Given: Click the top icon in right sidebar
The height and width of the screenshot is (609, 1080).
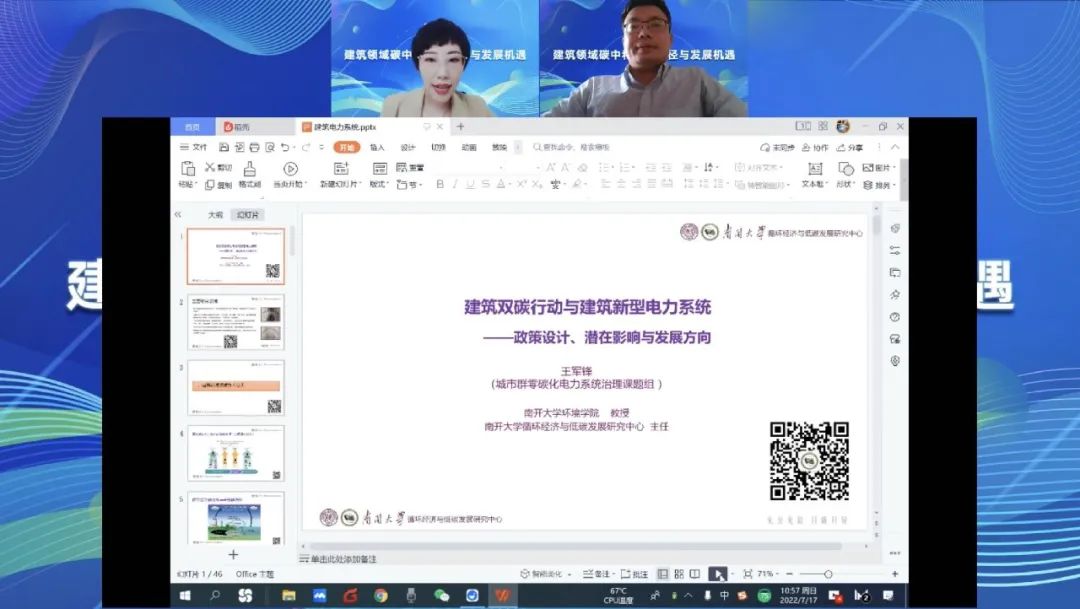Looking at the screenshot, I should point(895,229).
